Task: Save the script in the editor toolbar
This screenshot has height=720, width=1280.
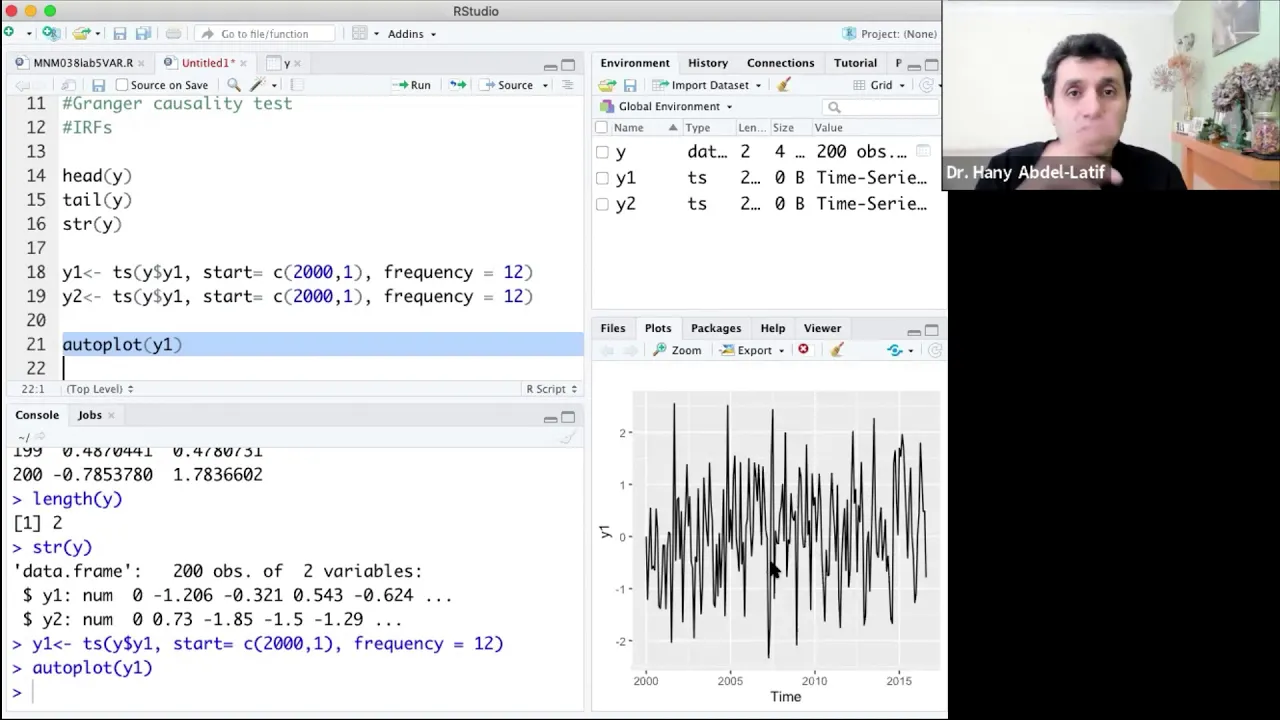Action: tap(98, 85)
